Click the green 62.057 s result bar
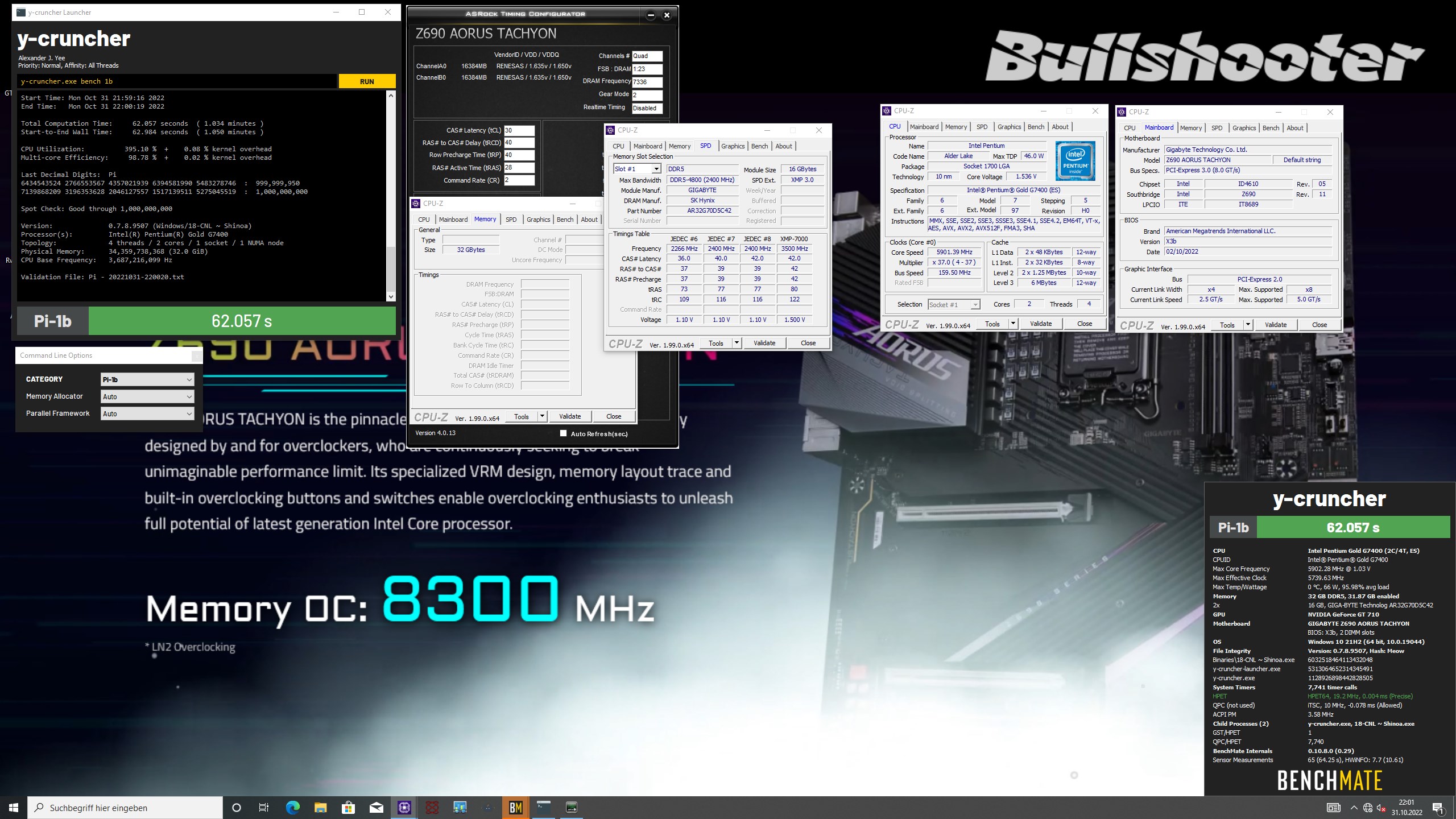This screenshot has height=819, width=1456. click(x=242, y=321)
